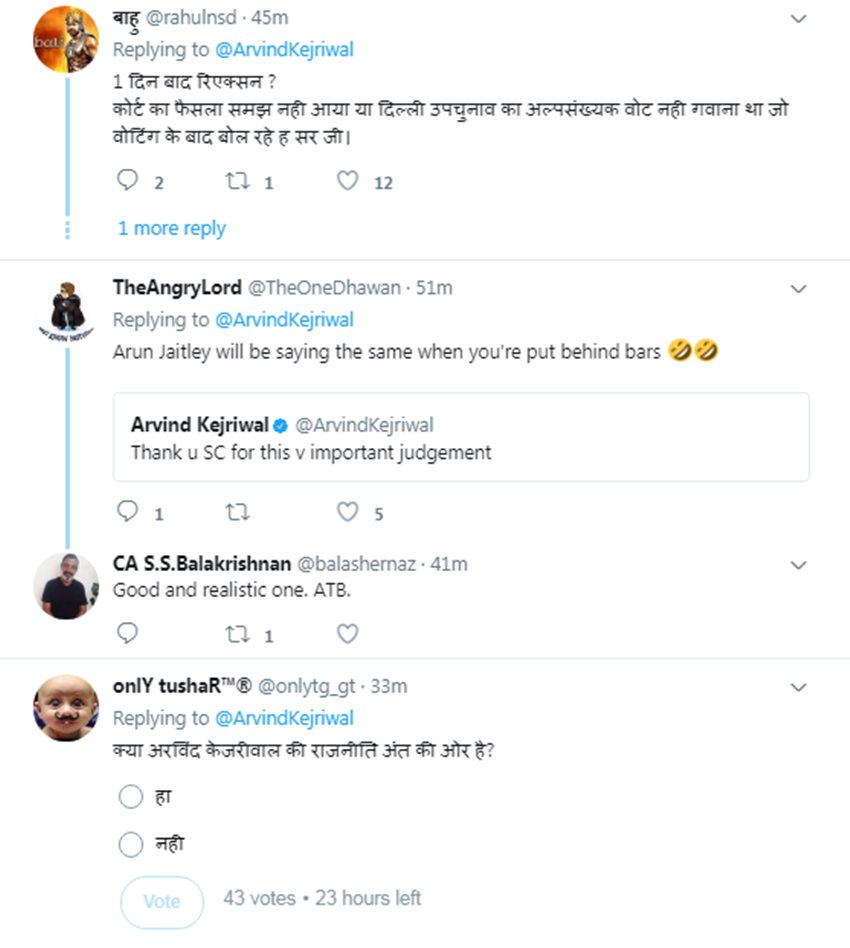Image resolution: width=850 pixels, height=948 pixels.
Task: Click onlY tushaR's baby avatar thumbnail
Action: [66, 707]
